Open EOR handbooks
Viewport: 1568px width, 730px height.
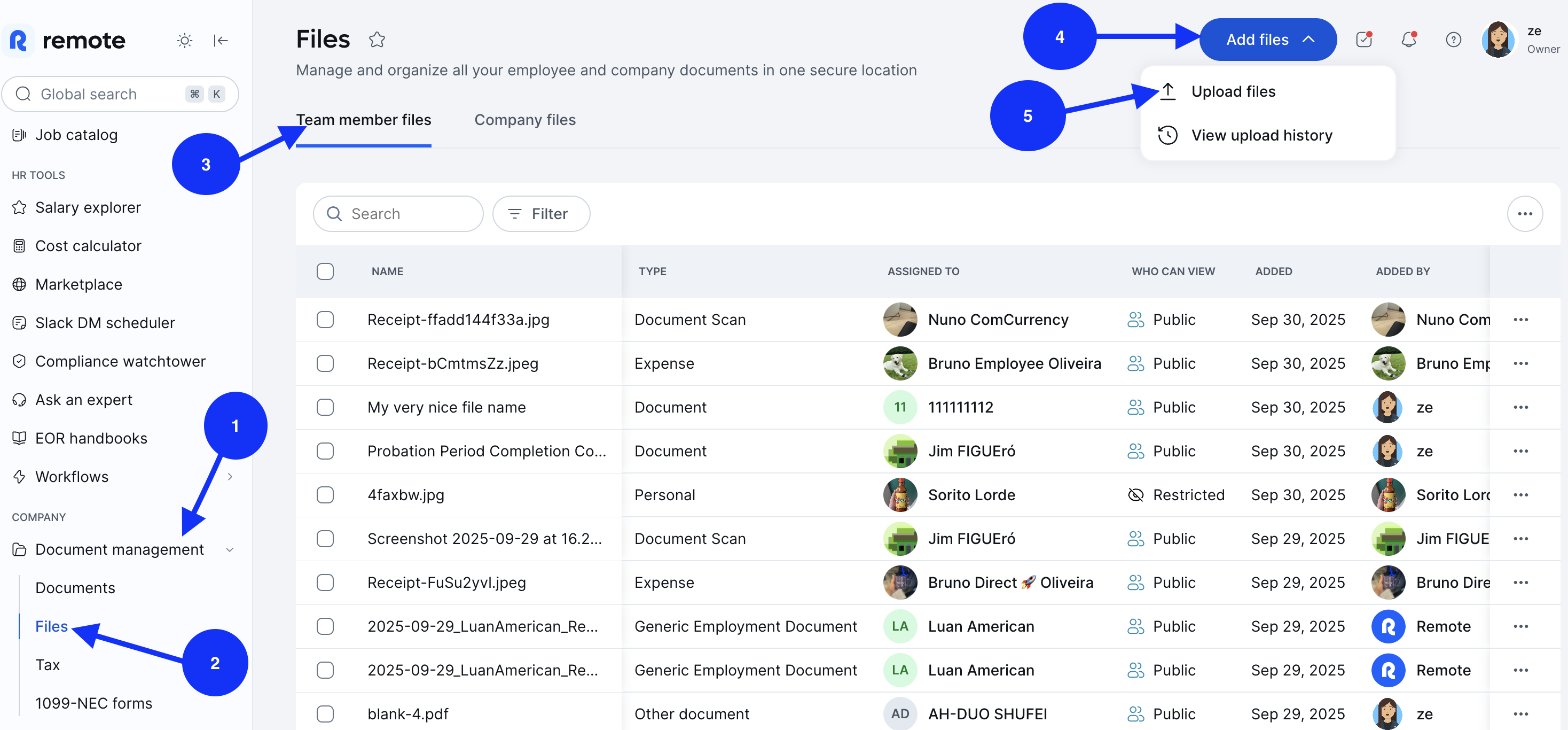[x=91, y=438]
